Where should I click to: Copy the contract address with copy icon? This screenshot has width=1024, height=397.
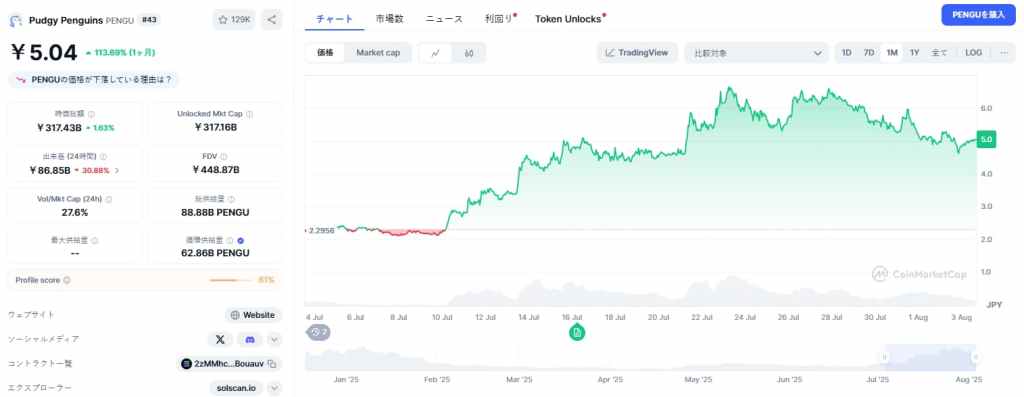272,364
